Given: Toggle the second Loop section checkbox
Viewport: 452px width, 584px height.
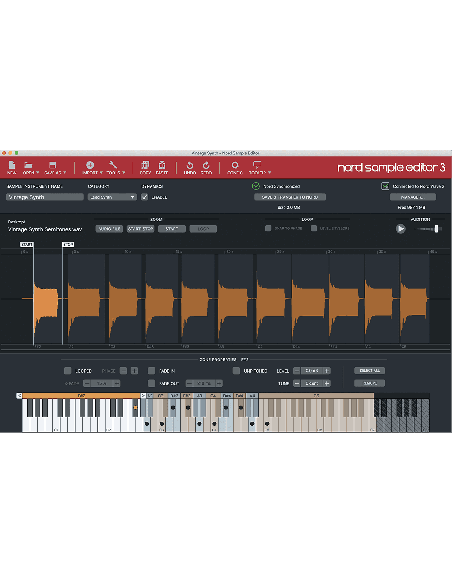Looking at the screenshot, I should coord(314,228).
